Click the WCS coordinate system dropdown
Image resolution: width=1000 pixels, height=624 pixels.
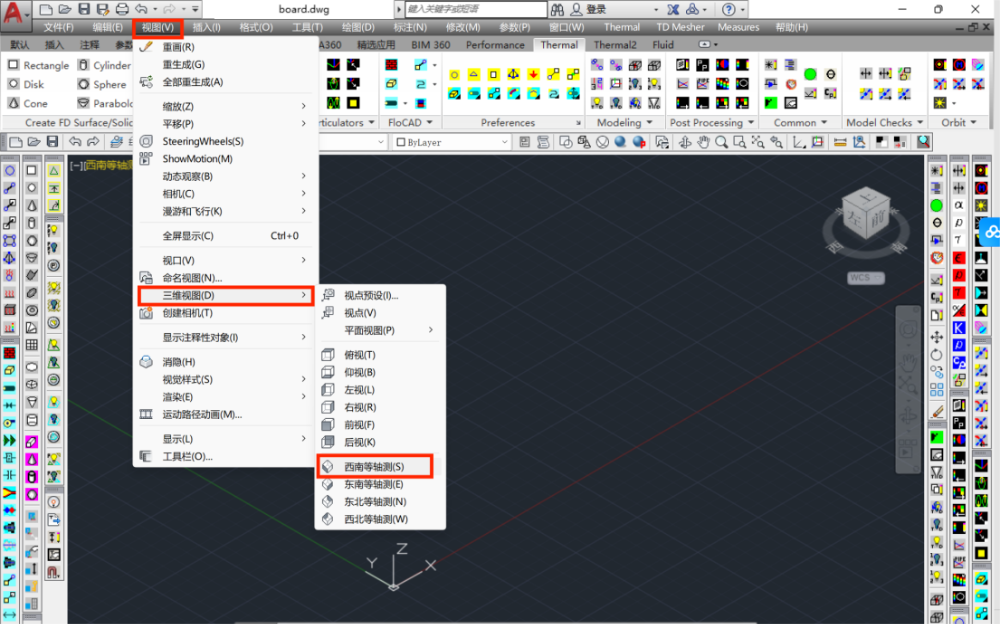click(866, 278)
